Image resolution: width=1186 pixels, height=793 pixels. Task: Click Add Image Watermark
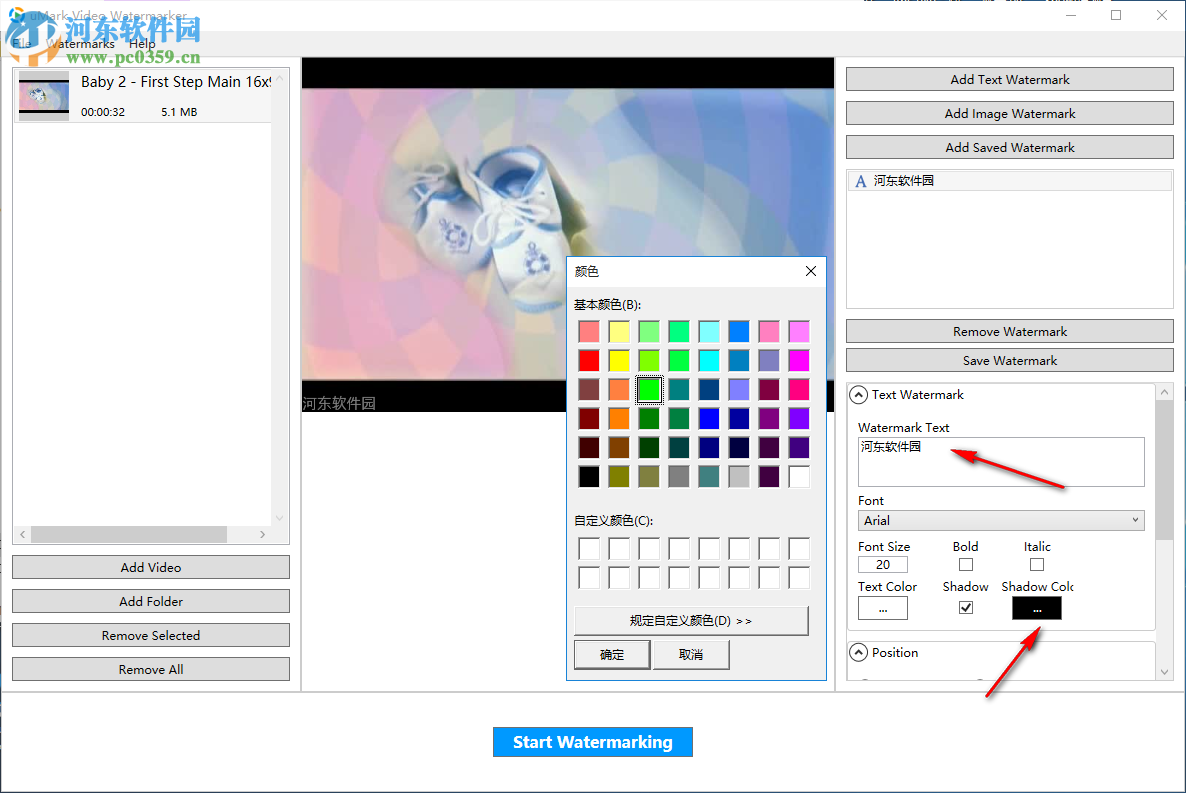tap(1008, 113)
